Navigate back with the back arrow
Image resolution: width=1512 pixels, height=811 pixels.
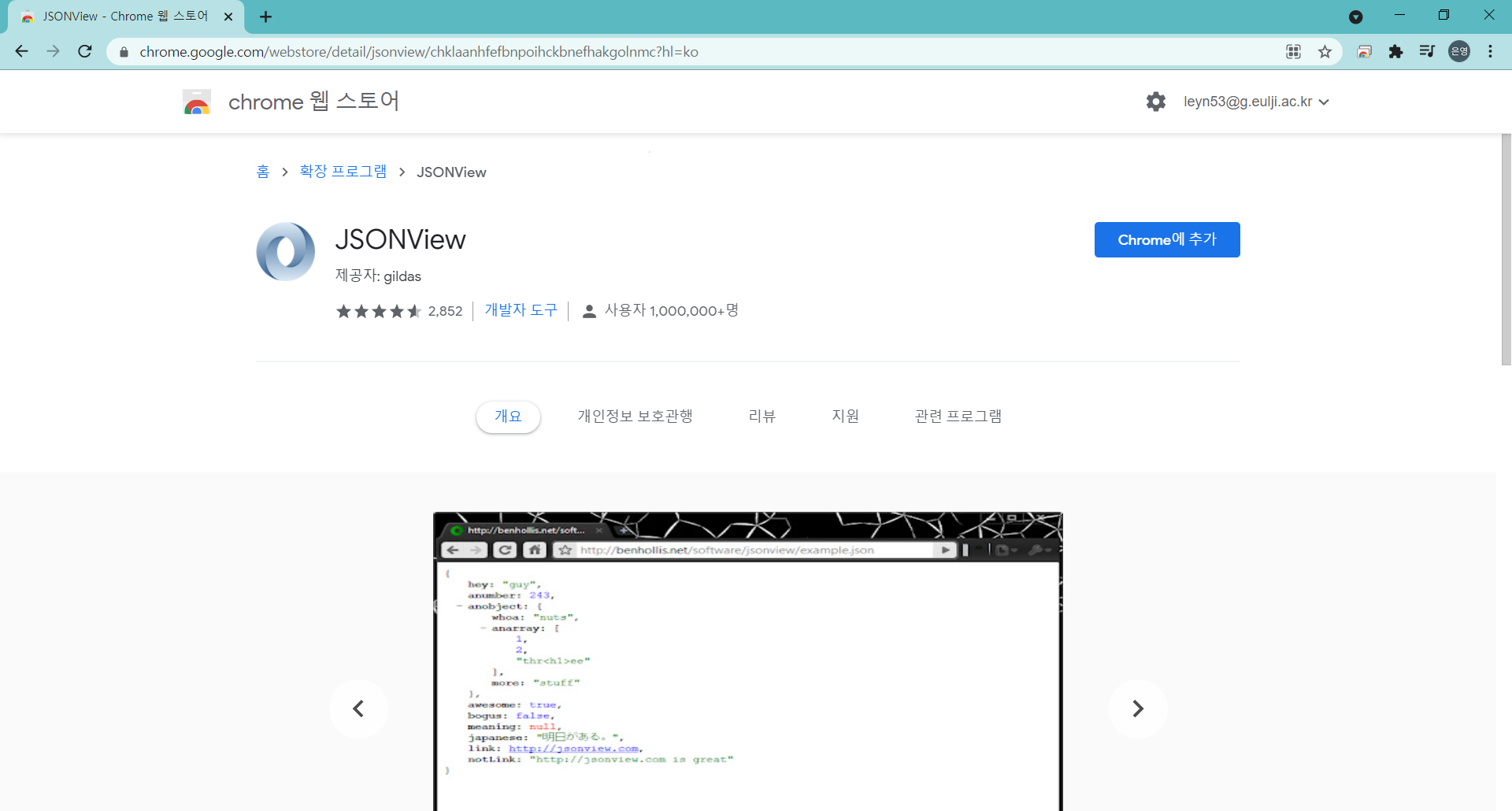pos(20,51)
